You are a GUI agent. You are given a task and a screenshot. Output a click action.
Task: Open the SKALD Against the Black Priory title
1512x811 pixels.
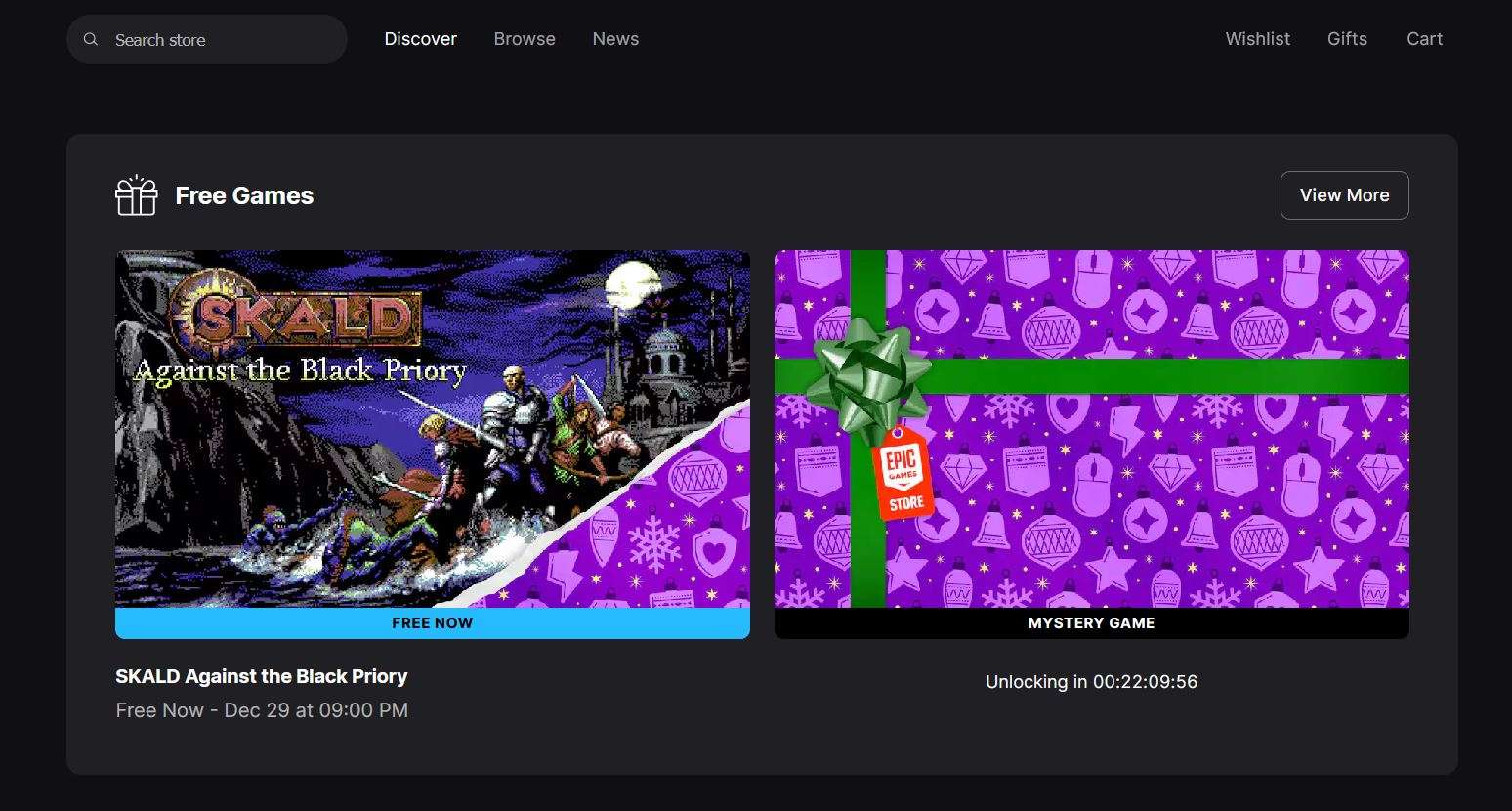pyautogui.click(x=262, y=676)
